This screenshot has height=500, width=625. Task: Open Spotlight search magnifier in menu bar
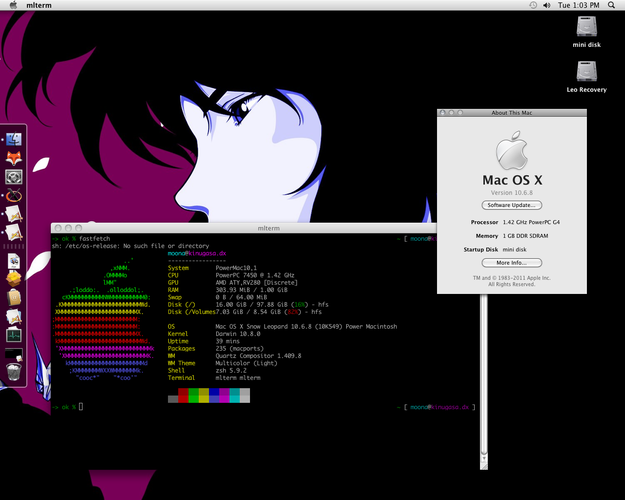point(611,5)
